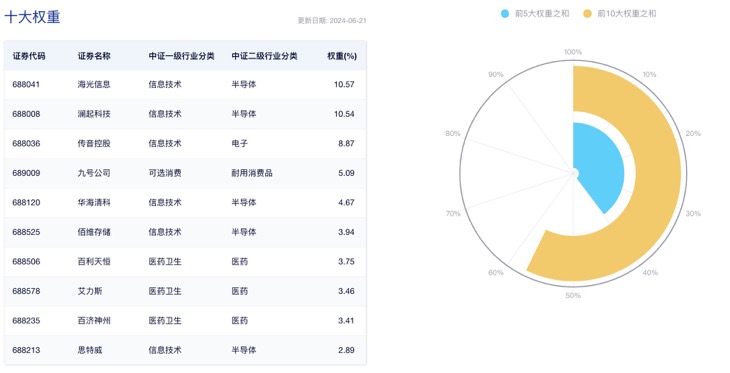Click the weight value 3.75
The image size is (730, 373).
346,262
